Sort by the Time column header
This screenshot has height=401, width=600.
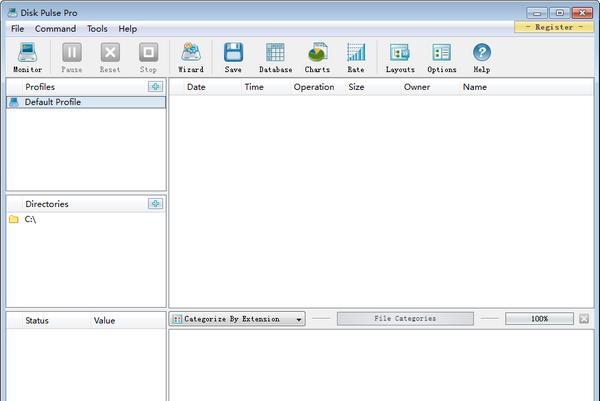pyautogui.click(x=254, y=87)
